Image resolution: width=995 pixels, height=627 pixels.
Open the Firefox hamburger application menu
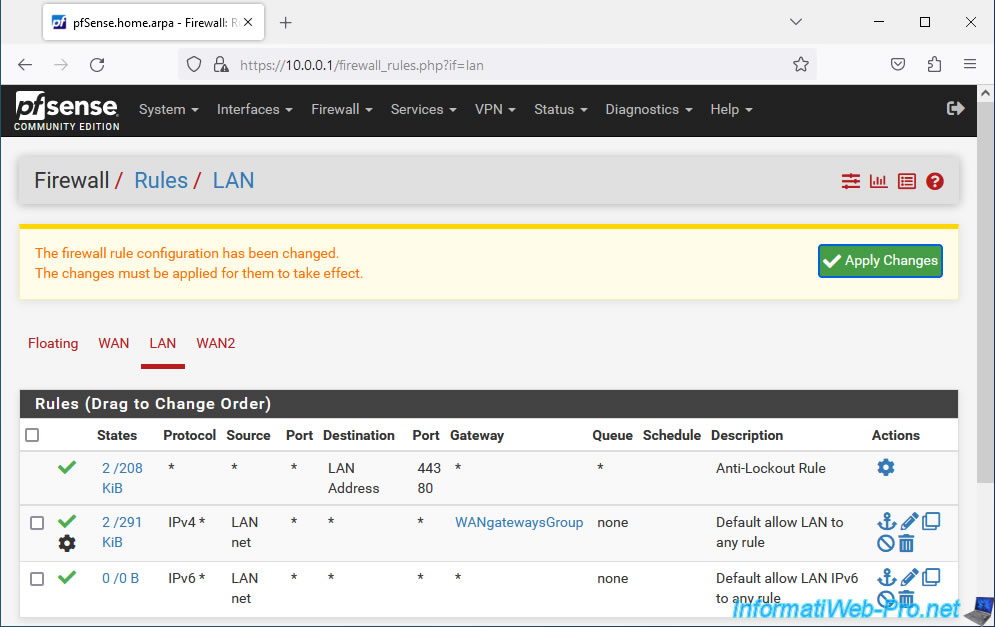click(x=970, y=65)
